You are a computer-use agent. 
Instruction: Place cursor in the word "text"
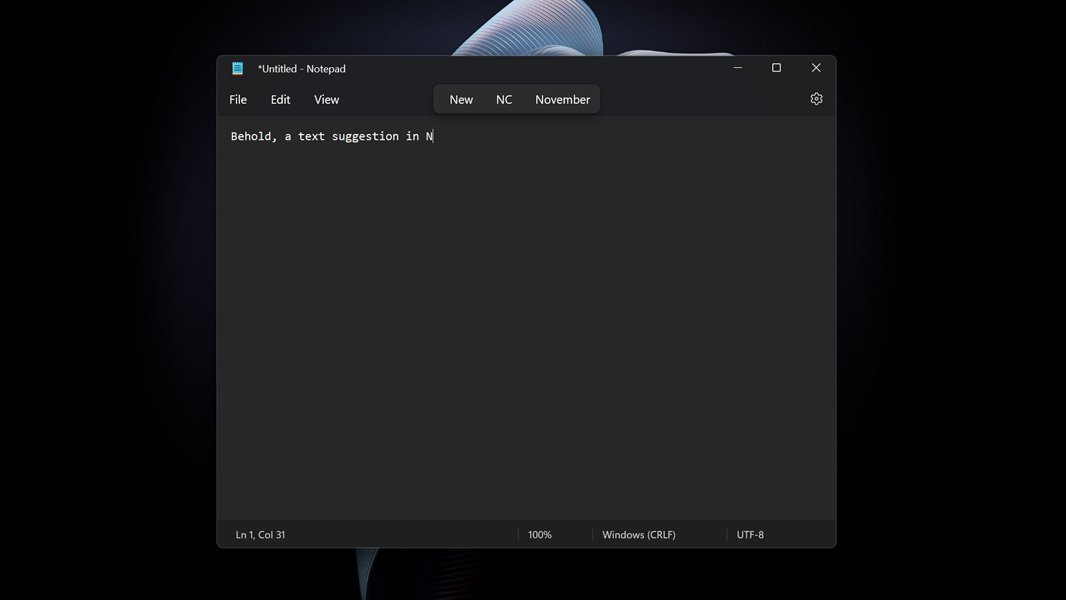tap(311, 137)
